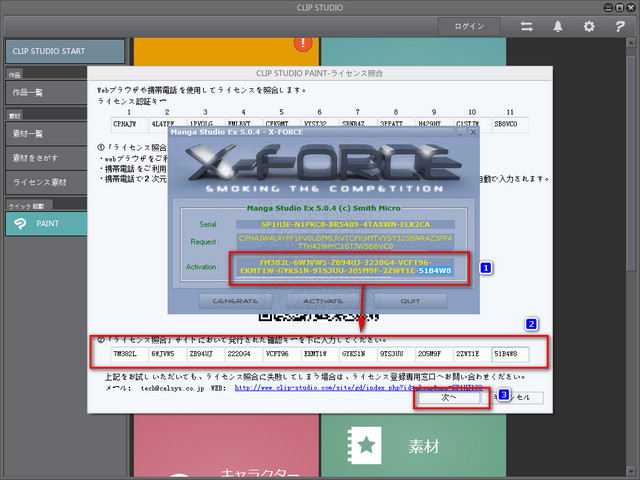
Task: Click the Serial field in X-FORCE window
Action: (x=345, y=224)
